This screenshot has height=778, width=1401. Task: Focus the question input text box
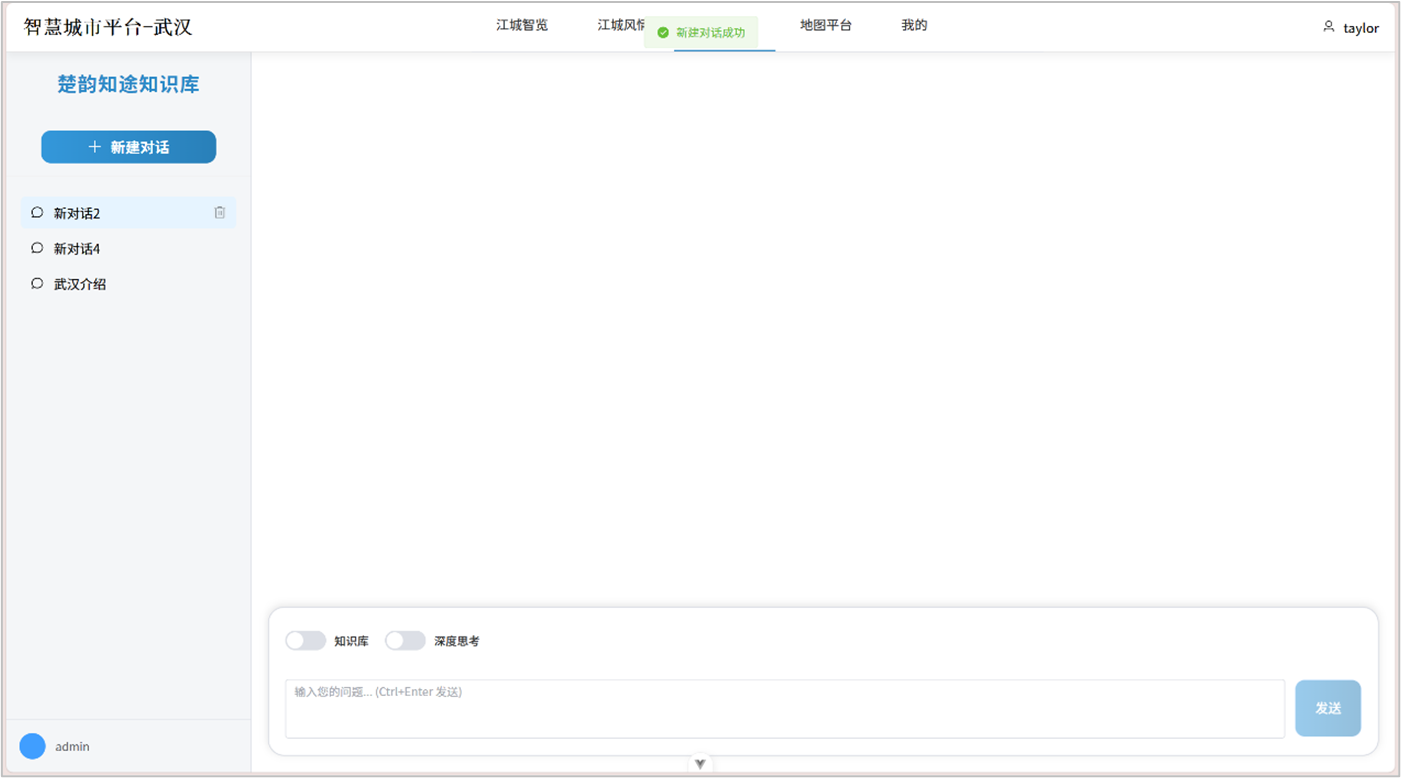pyautogui.click(x=784, y=709)
